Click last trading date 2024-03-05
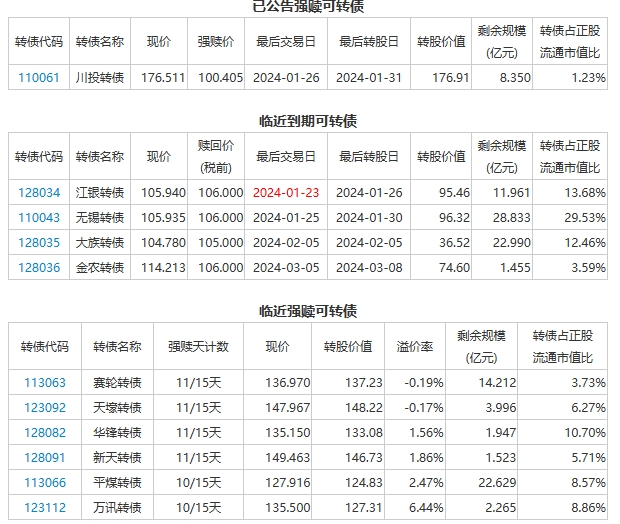The width and height of the screenshot is (620, 524). 286,268
